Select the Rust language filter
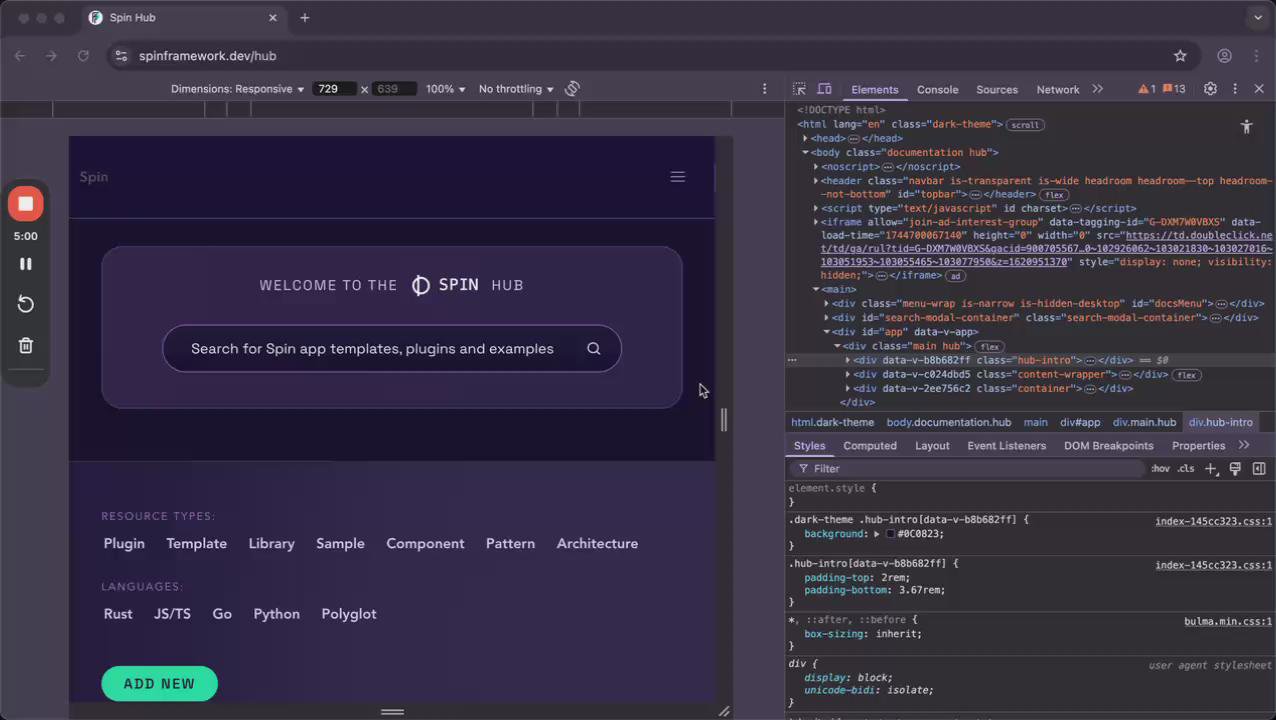 tap(118, 614)
